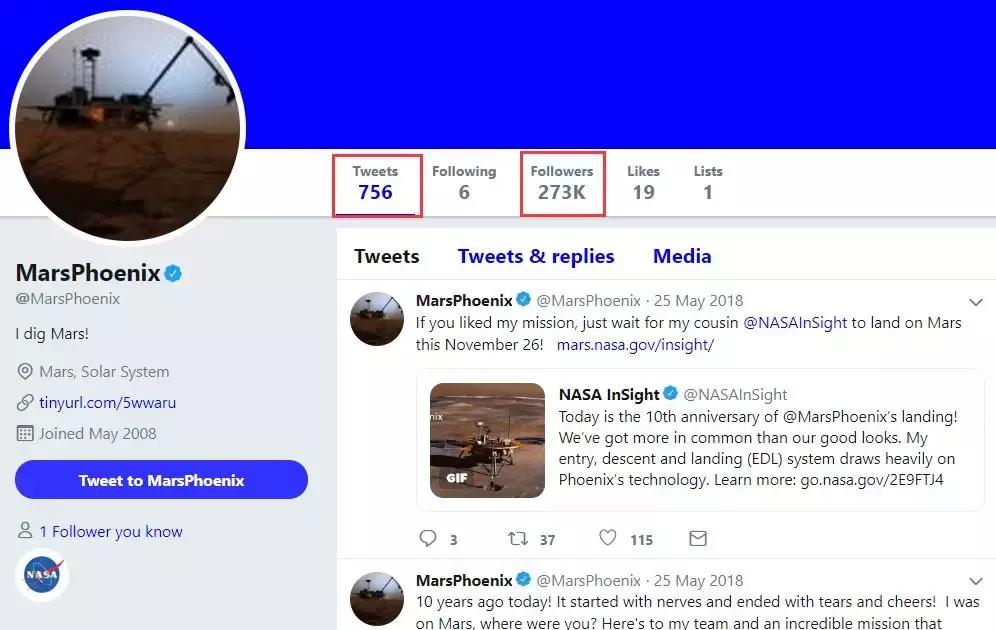The width and height of the screenshot is (996, 630).
Task: Click the calendar icon next to Joined May 2008
Action: click(22, 434)
